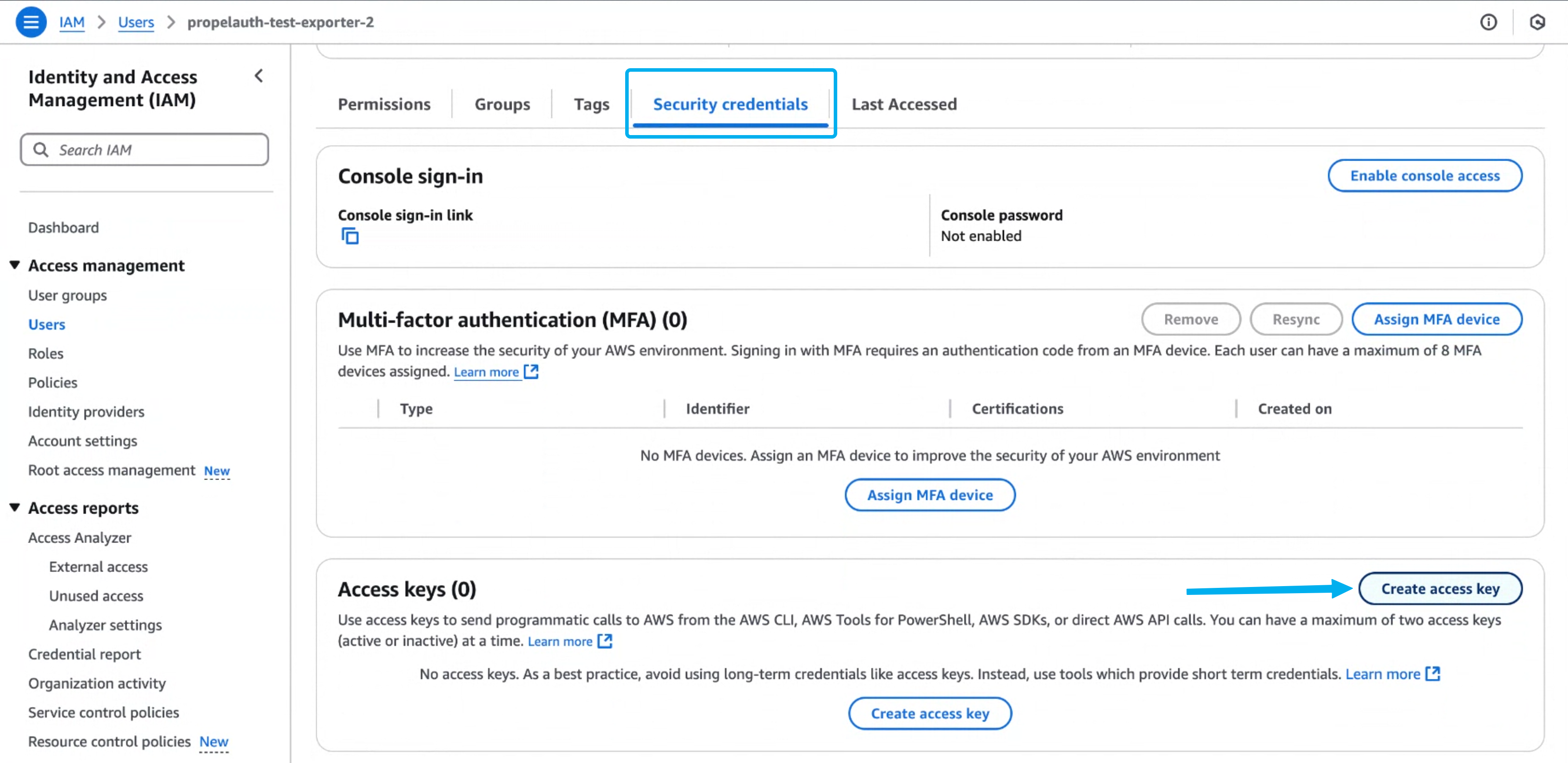Open the Last Accessed tab
Viewport: 1568px width, 763px height.
click(x=904, y=104)
